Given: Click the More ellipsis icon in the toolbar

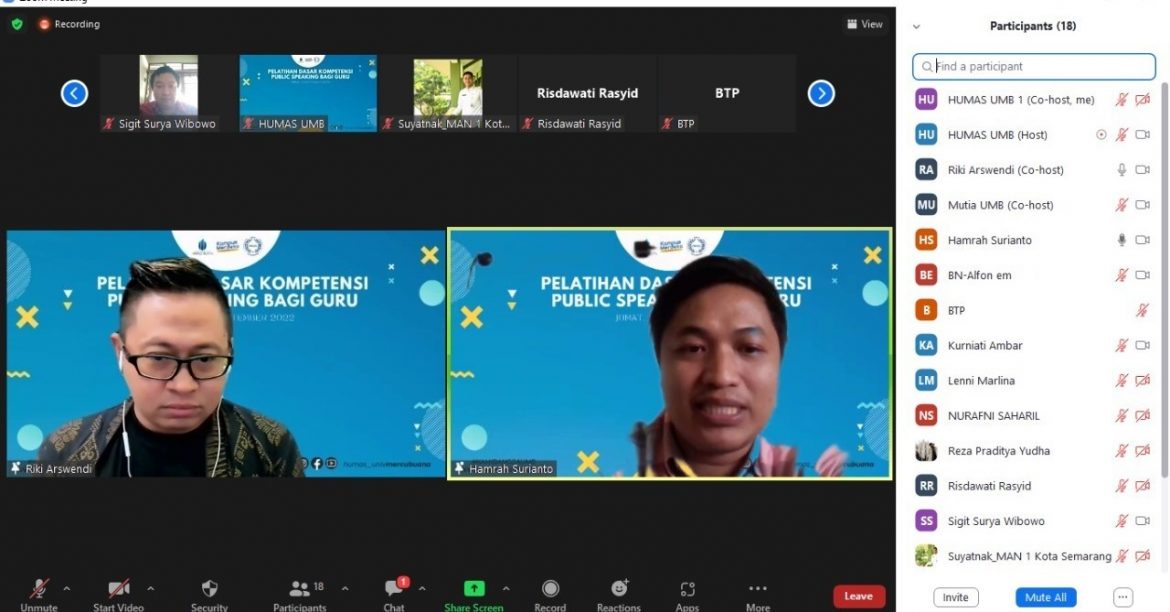Looking at the screenshot, I should point(757,588).
